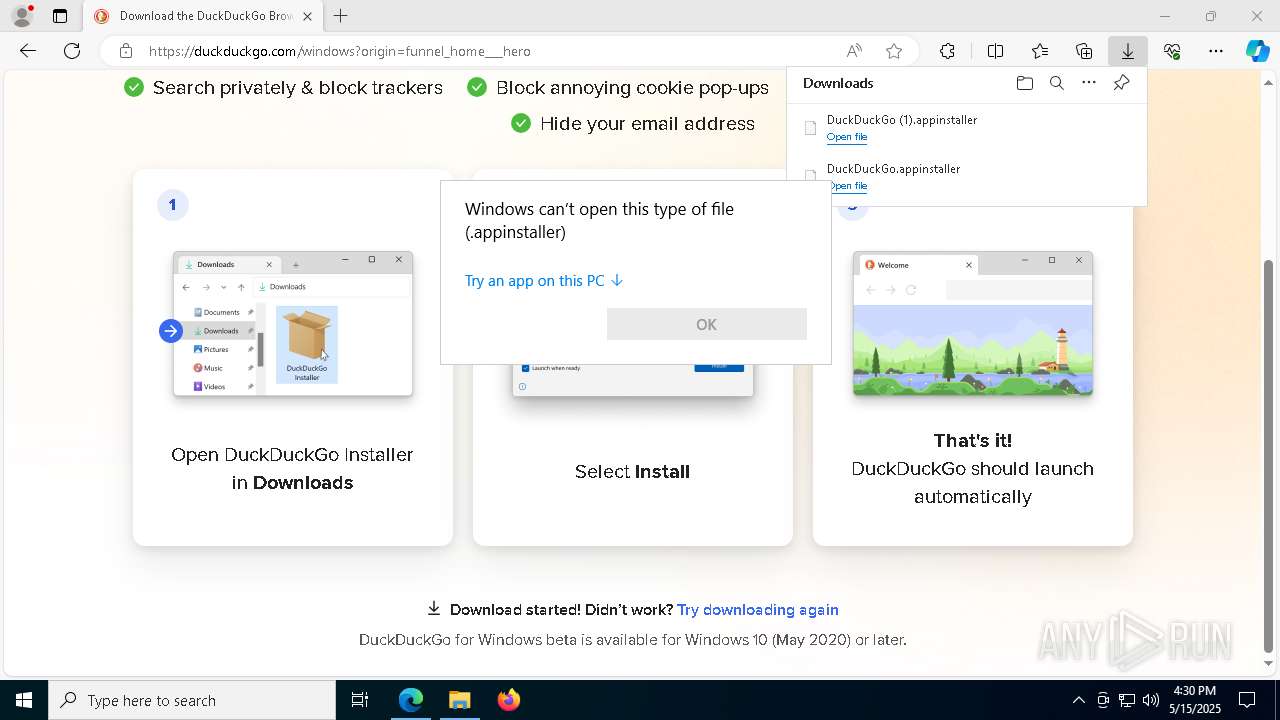Open Edge Settings and more menu
Viewport: 1280px width, 720px height.
1216,51
